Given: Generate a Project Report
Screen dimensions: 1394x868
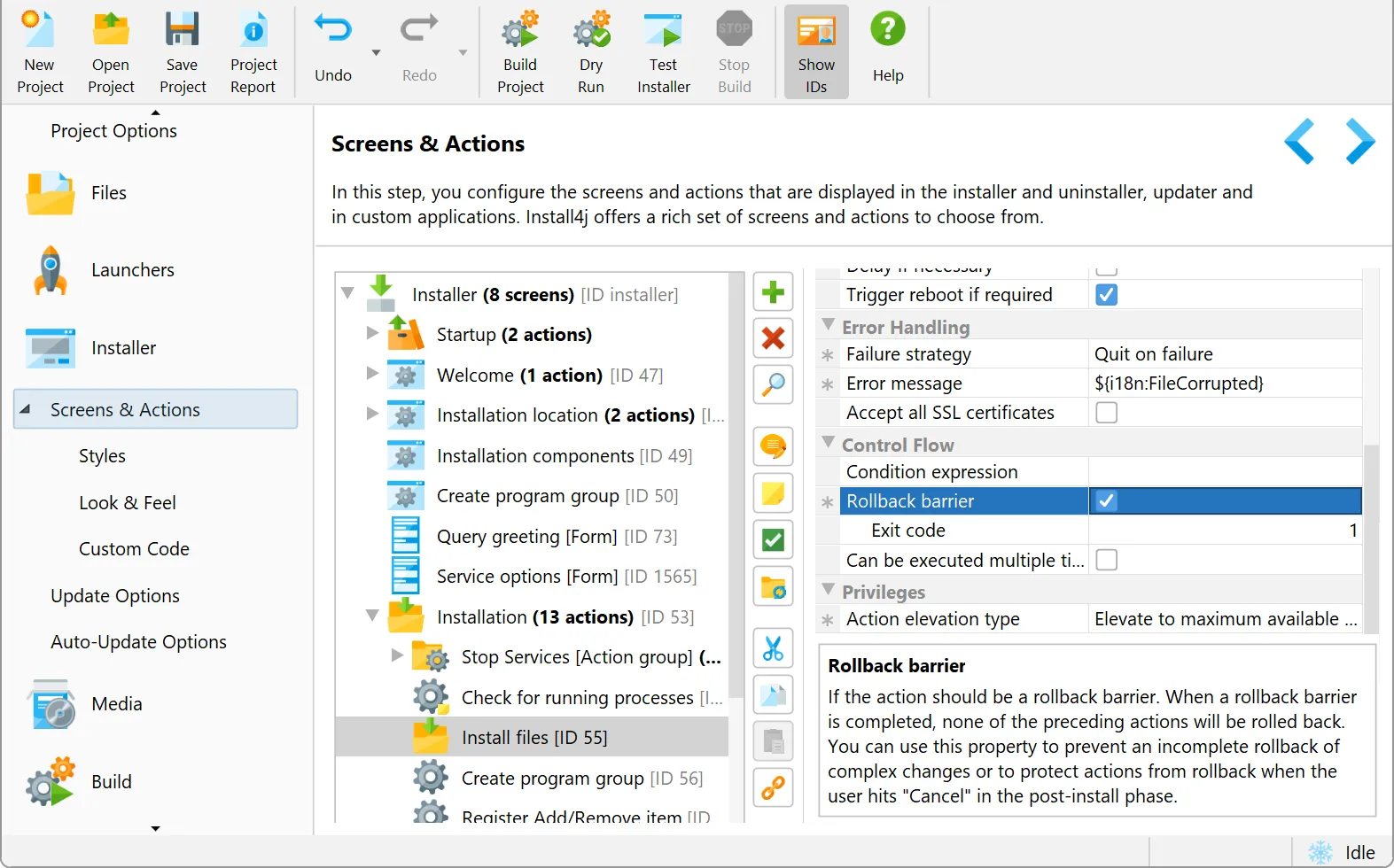Looking at the screenshot, I should [x=253, y=51].
